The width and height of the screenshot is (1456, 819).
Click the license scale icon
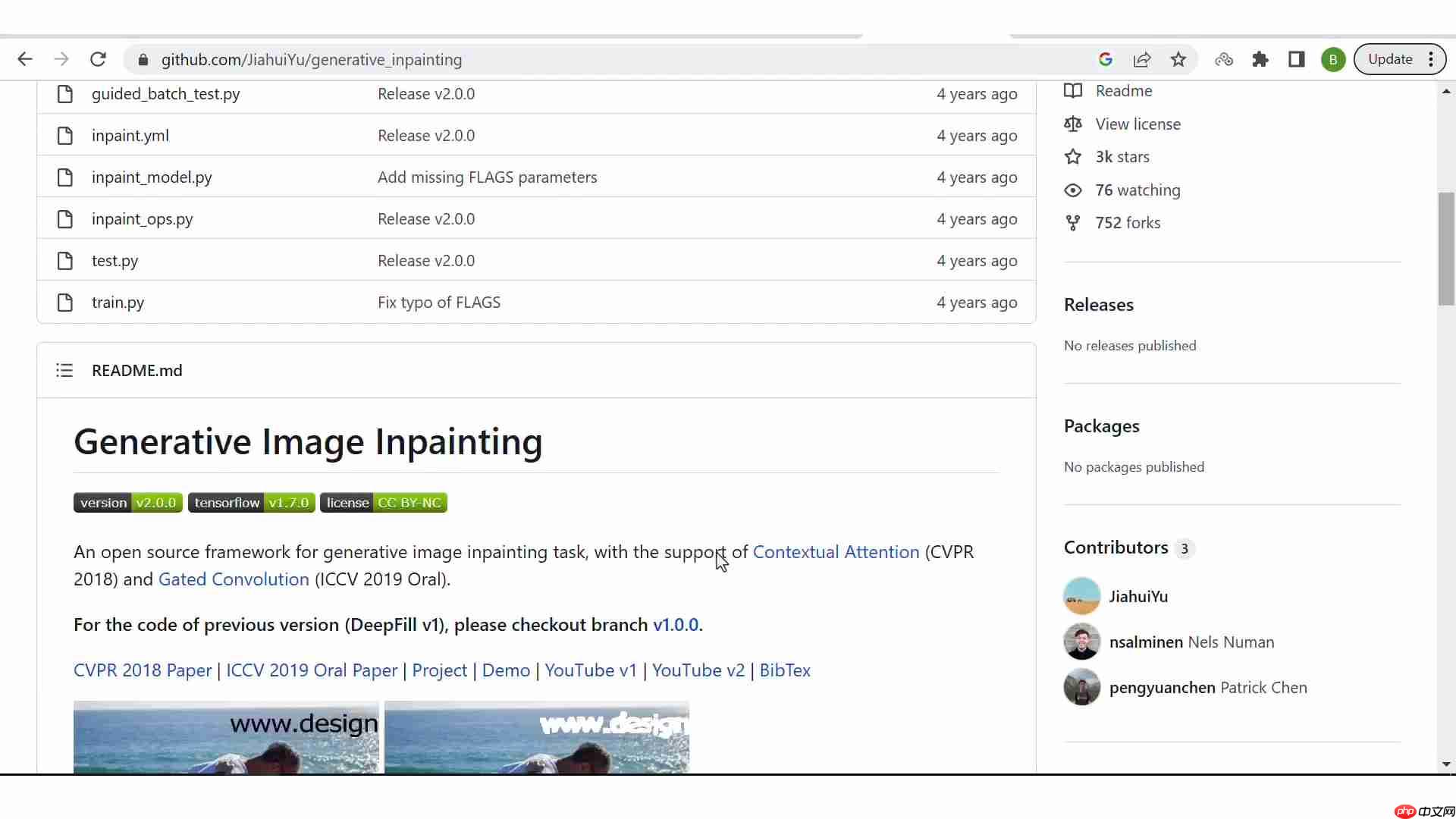1073,124
